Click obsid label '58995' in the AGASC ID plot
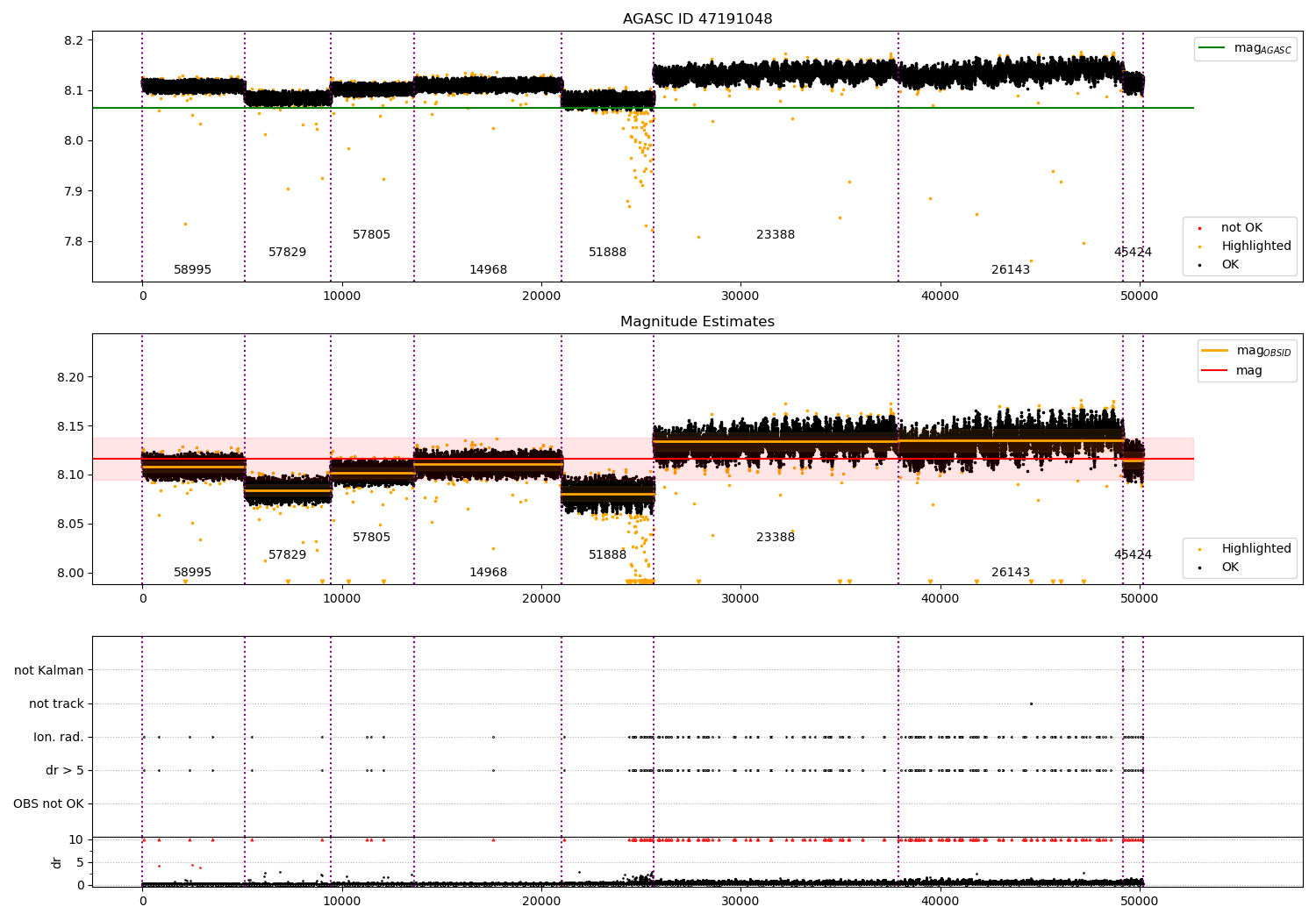 coord(192,270)
